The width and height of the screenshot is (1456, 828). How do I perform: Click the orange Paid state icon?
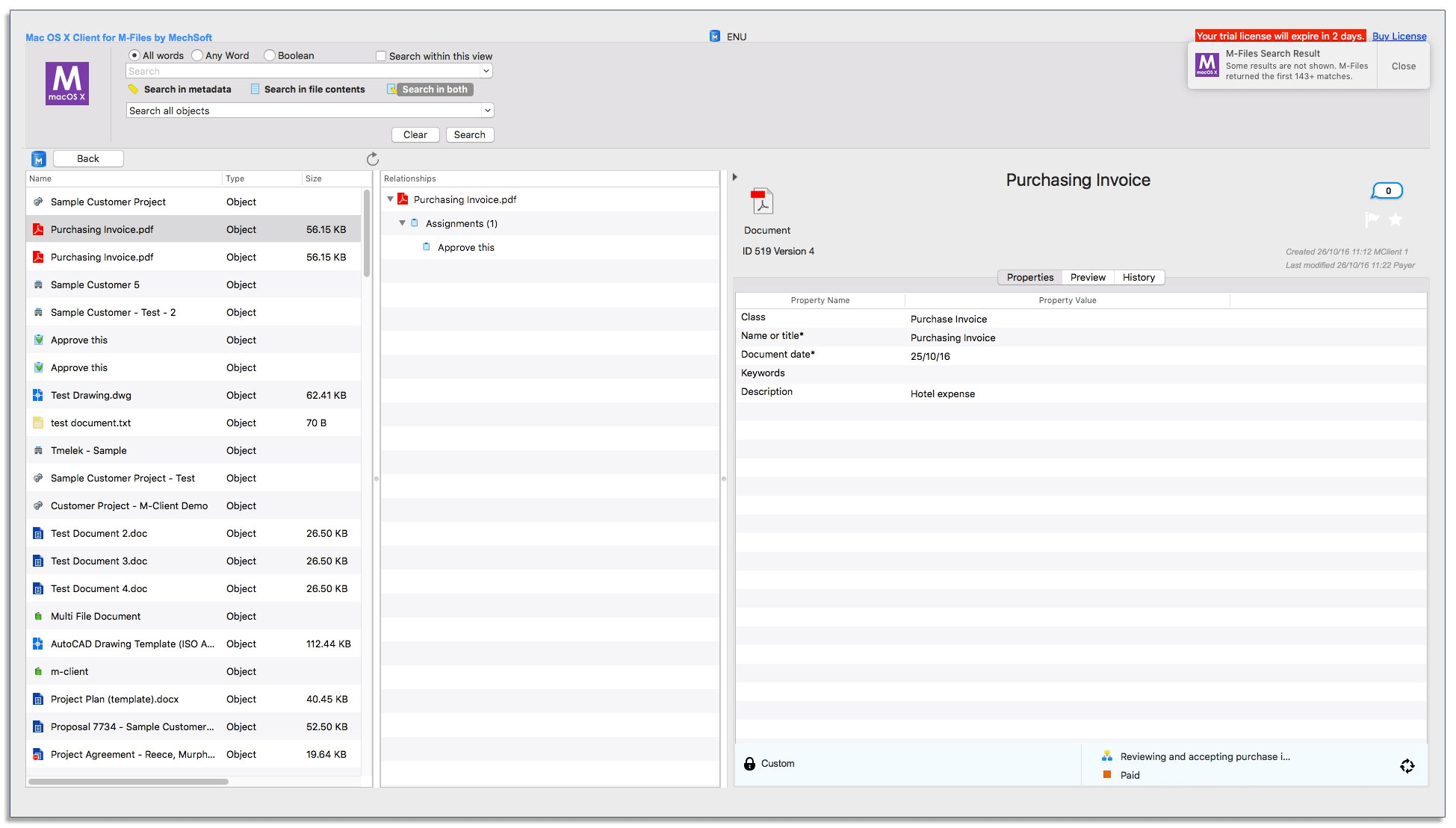coord(1107,775)
